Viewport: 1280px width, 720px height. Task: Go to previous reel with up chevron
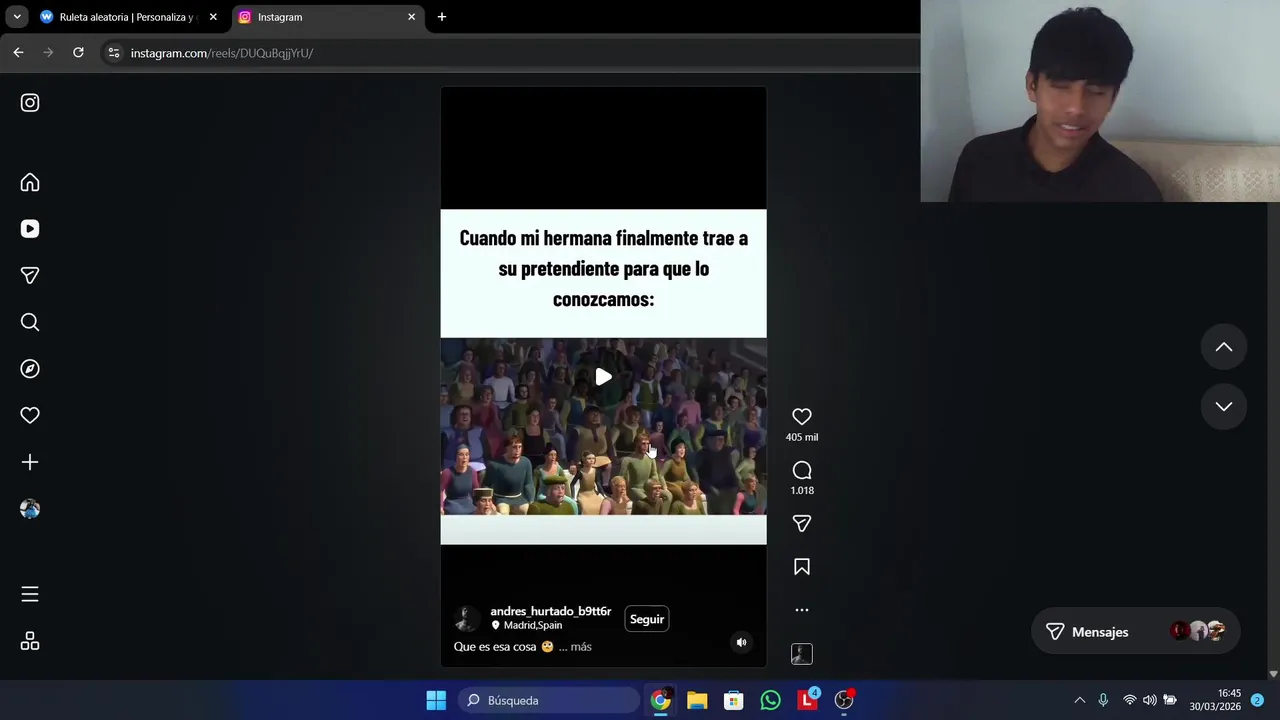coord(1224,347)
